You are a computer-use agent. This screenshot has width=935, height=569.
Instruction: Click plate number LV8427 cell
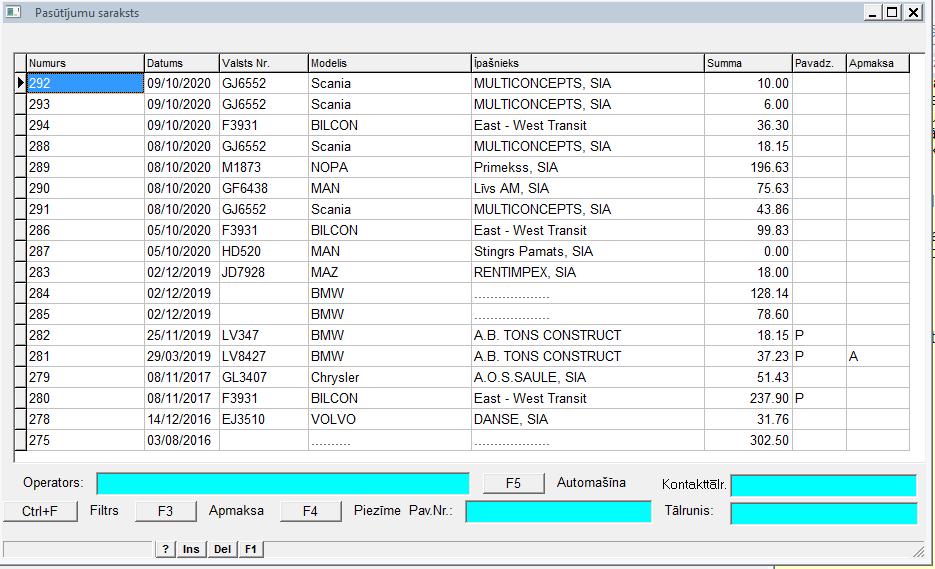264,356
